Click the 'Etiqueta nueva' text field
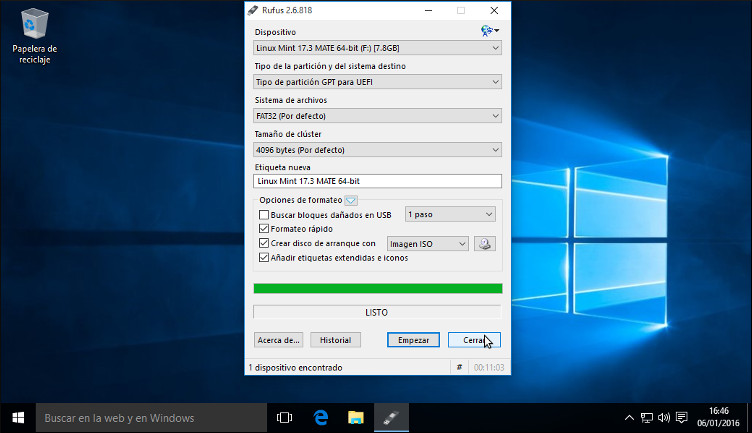752x433 pixels. (x=377, y=181)
